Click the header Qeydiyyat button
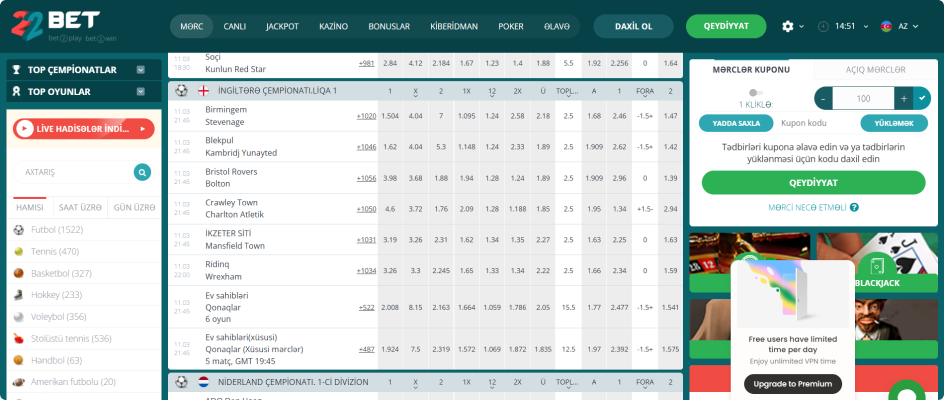Viewport: 944px width, 400px height. (726, 27)
